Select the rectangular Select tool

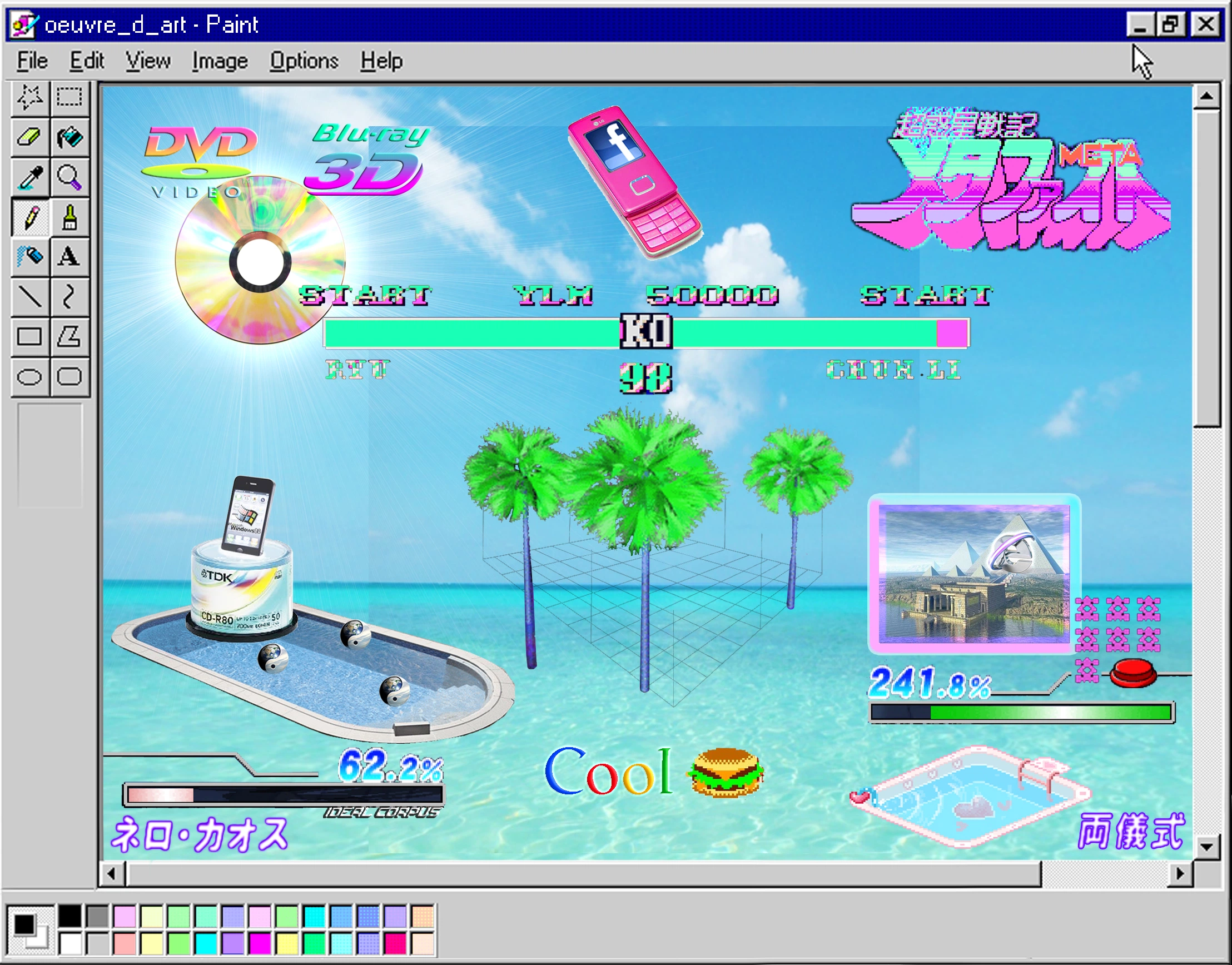[x=69, y=98]
